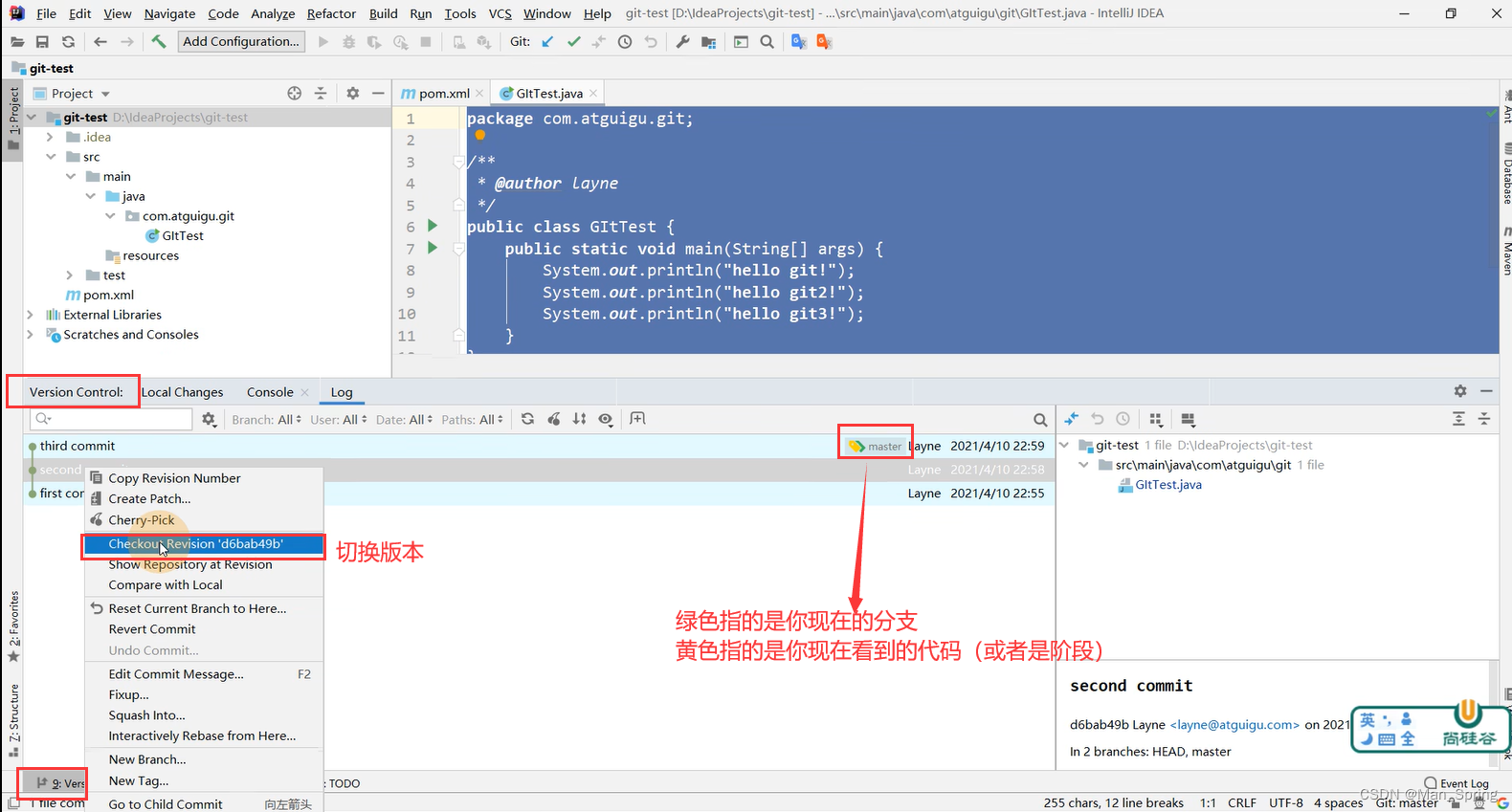This screenshot has width=1512, height=812.
Task: Click into the log search input field
Action: click(112, 419)
